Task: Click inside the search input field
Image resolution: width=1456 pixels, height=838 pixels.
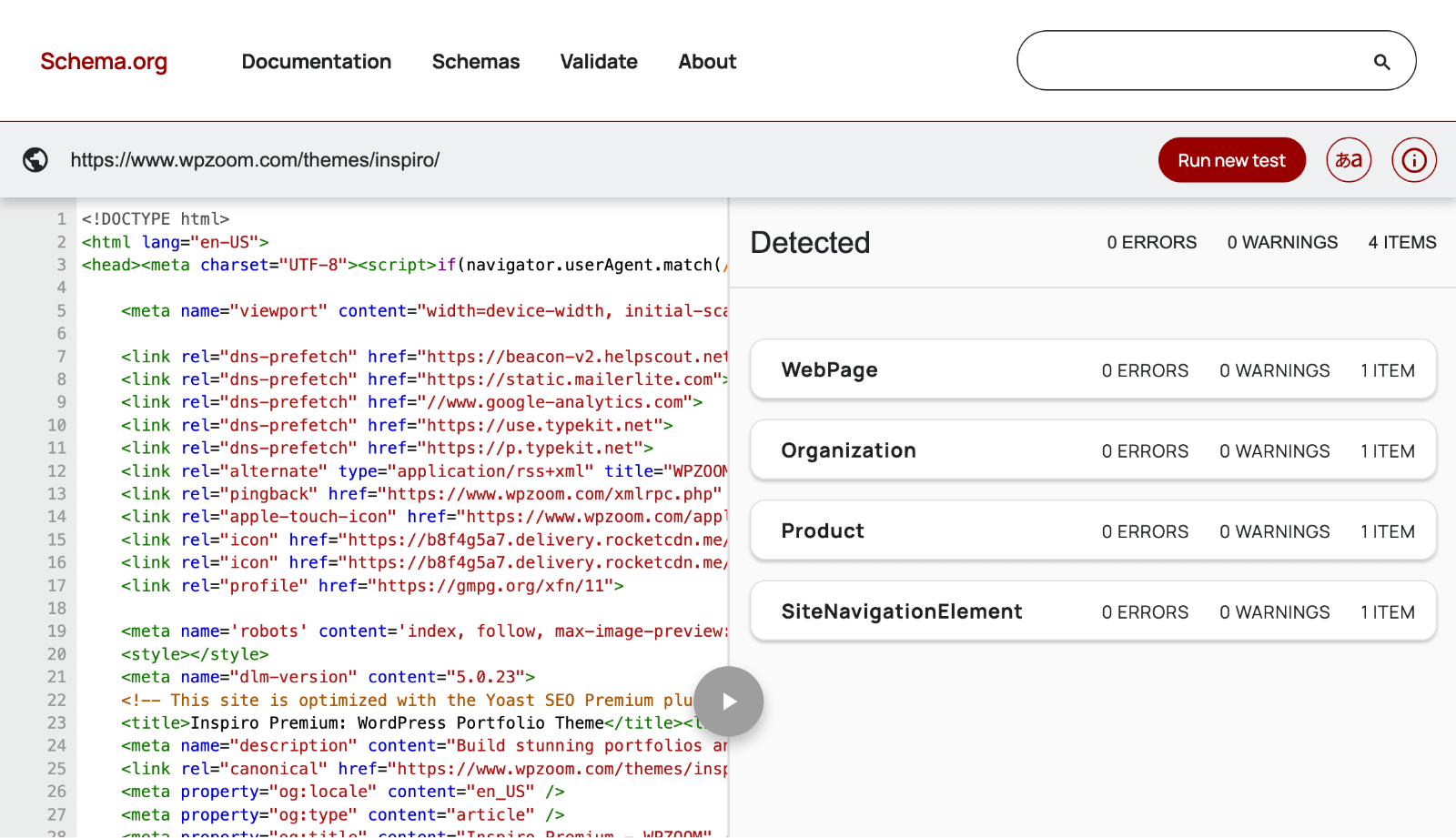Action: coord(1183,60)
